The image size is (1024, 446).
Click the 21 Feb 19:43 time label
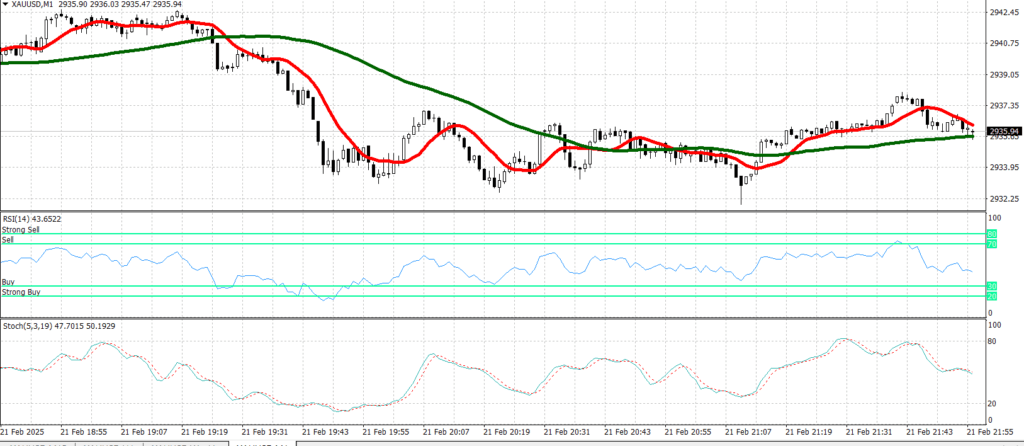[324, 432]
